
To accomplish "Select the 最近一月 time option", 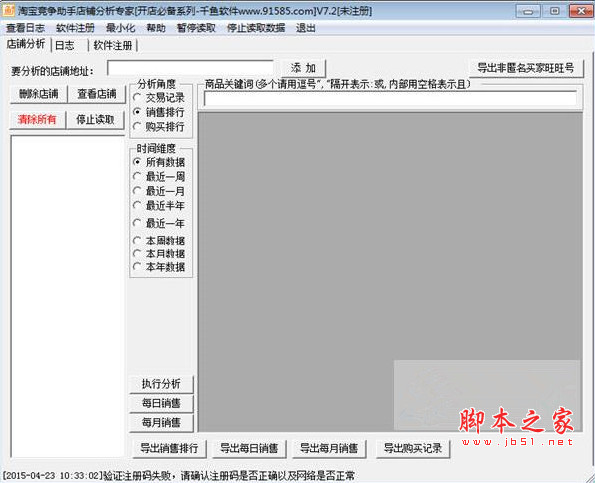I will tap(159, 191).
